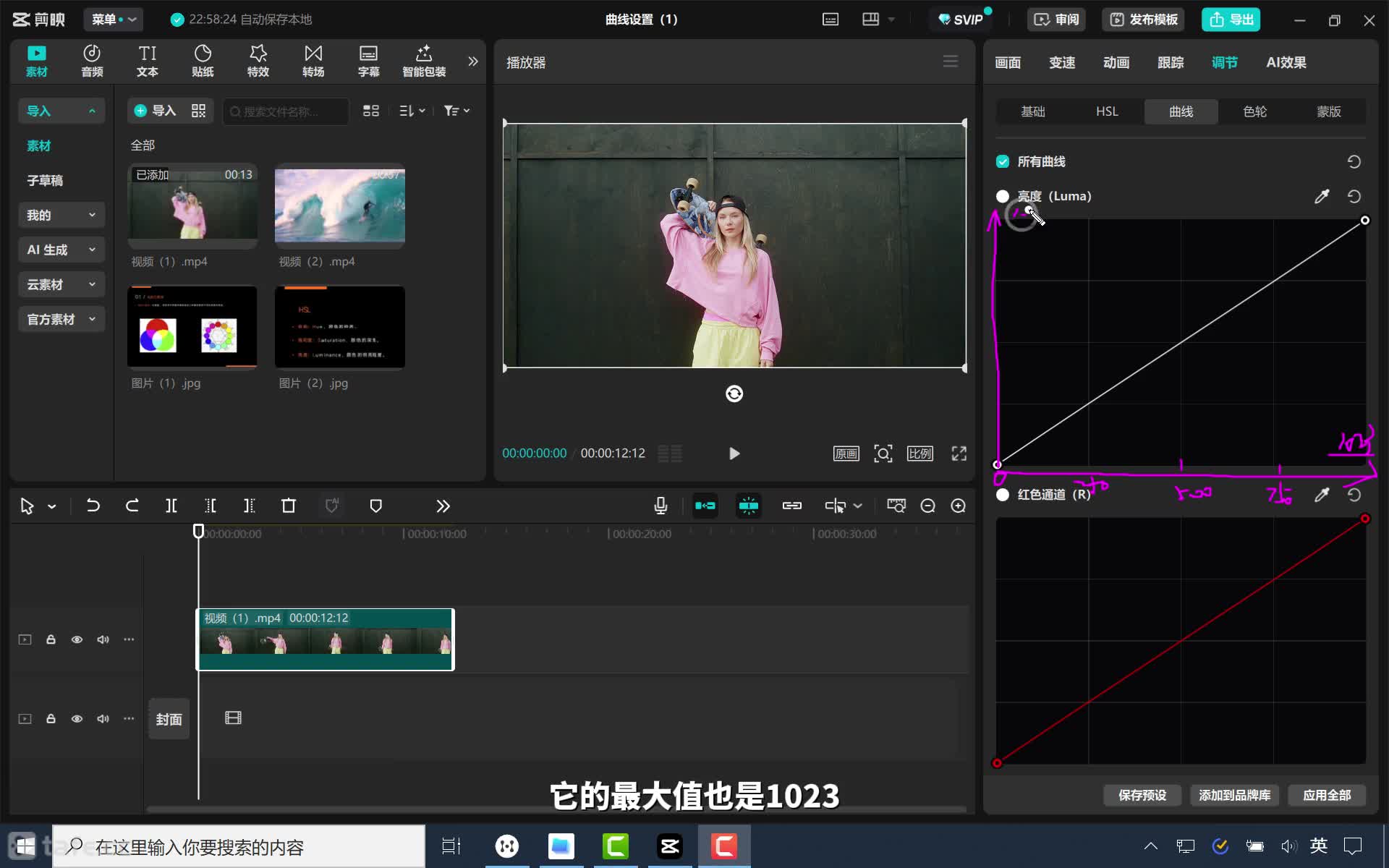Image resolution: width=1389 pixels, height=868 pixels.
Task: Click the Luma curve eyedropper tool
Action: (x=1322, y=196)
